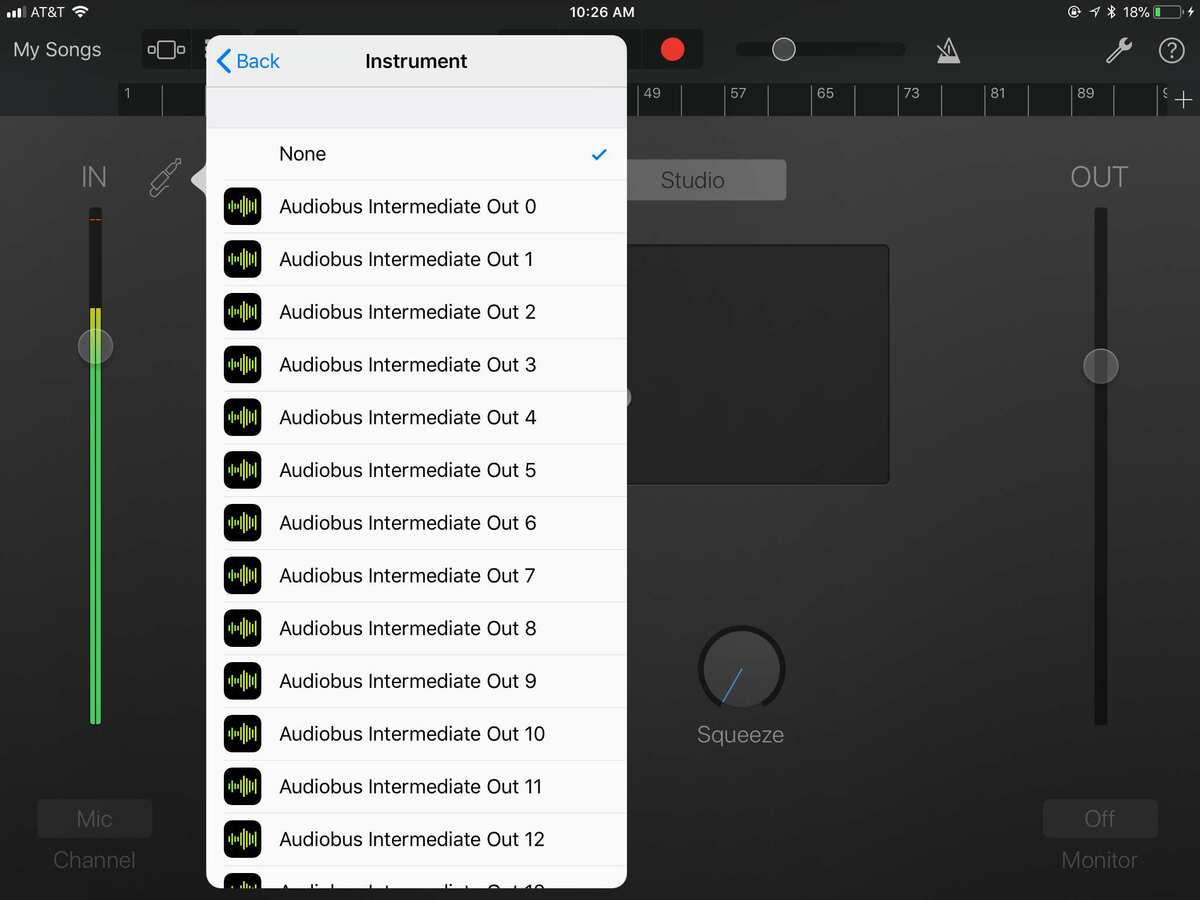Tap the Audiobus Intermediate Out 8 icon
1200x900 pixels.
coord(242,628)
